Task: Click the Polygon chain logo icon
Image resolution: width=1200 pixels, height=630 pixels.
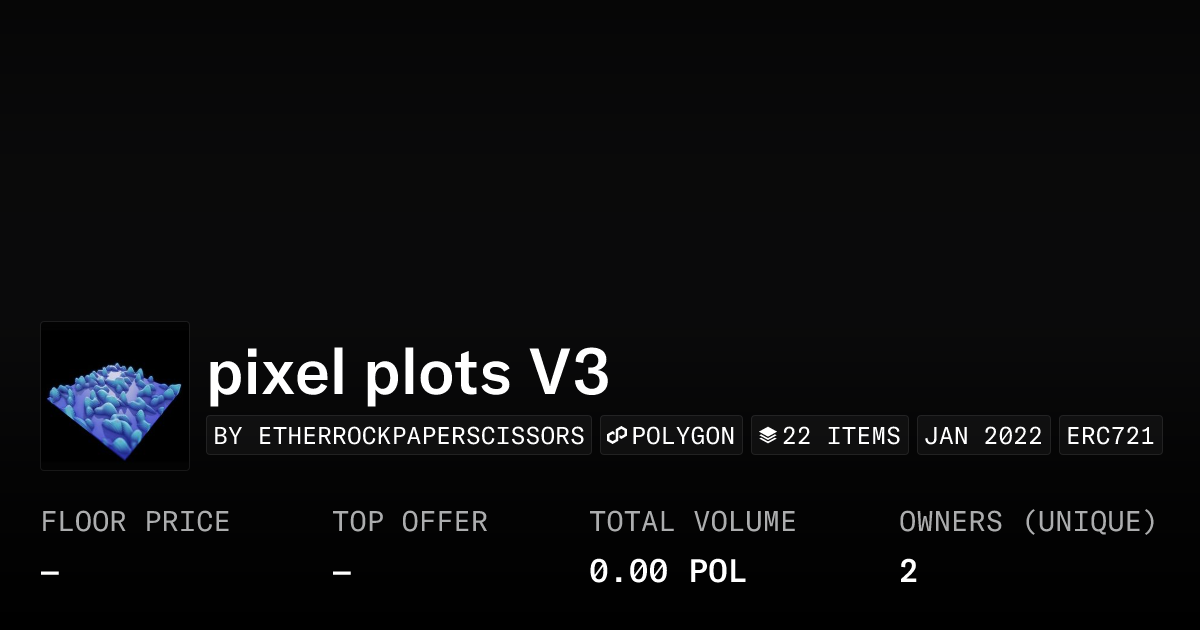Action: pos(617,436)
